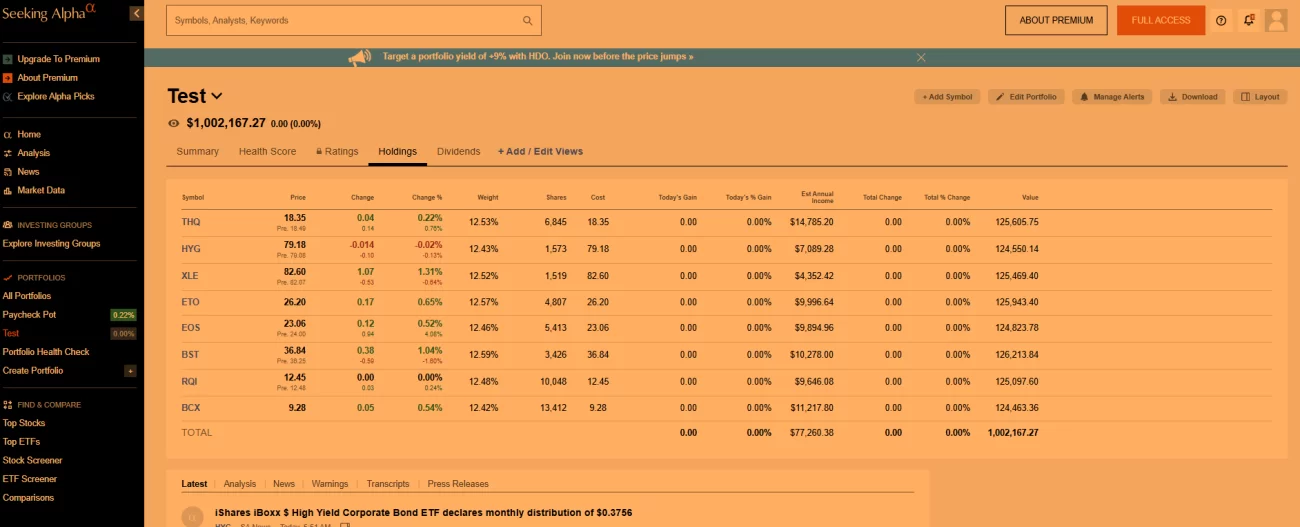Open the help question mark icon
Screen dimensions: 1300x527
1221,20
